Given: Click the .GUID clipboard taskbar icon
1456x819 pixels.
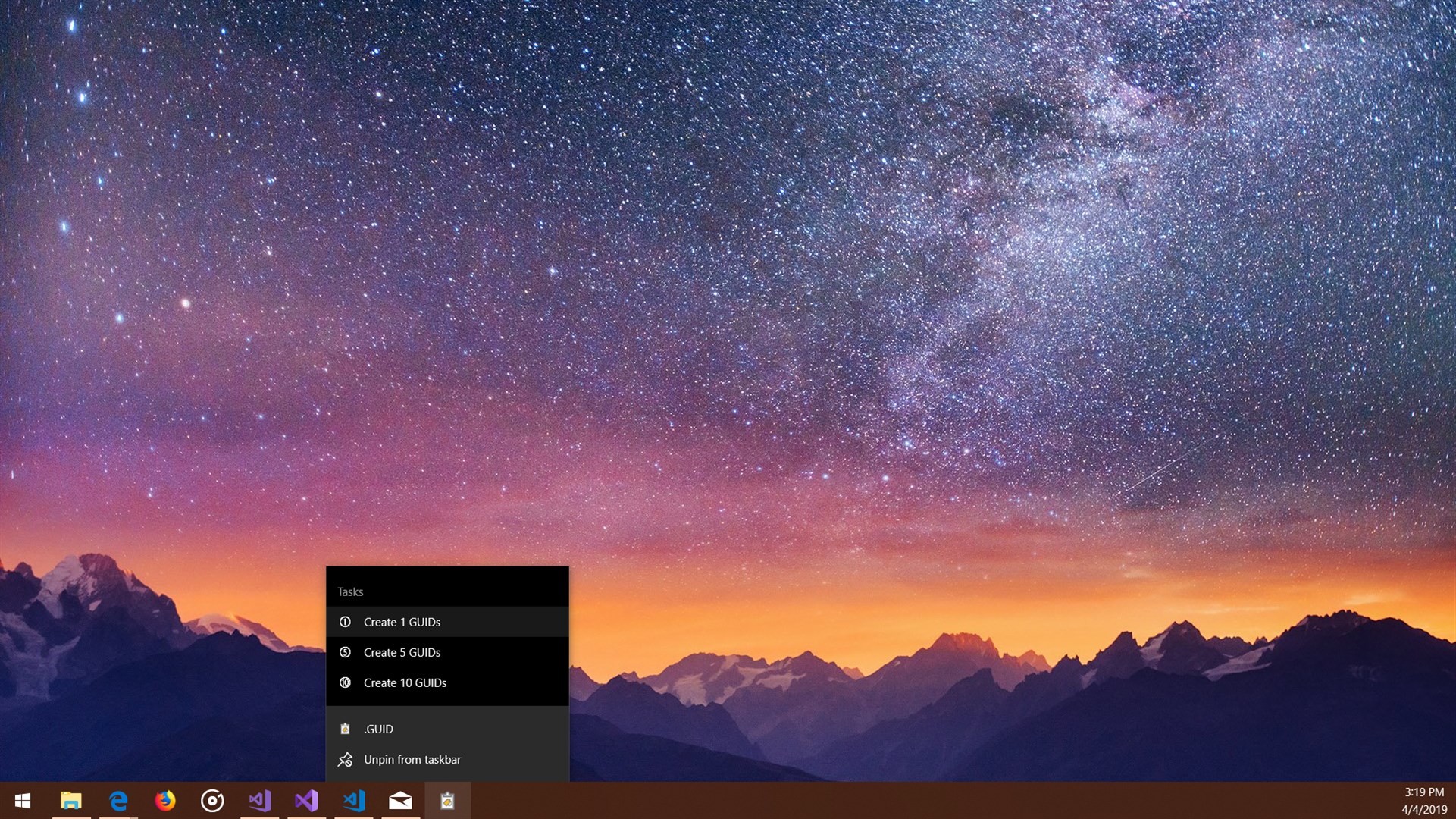Looking at the screenshot, I should click(447, 801).
